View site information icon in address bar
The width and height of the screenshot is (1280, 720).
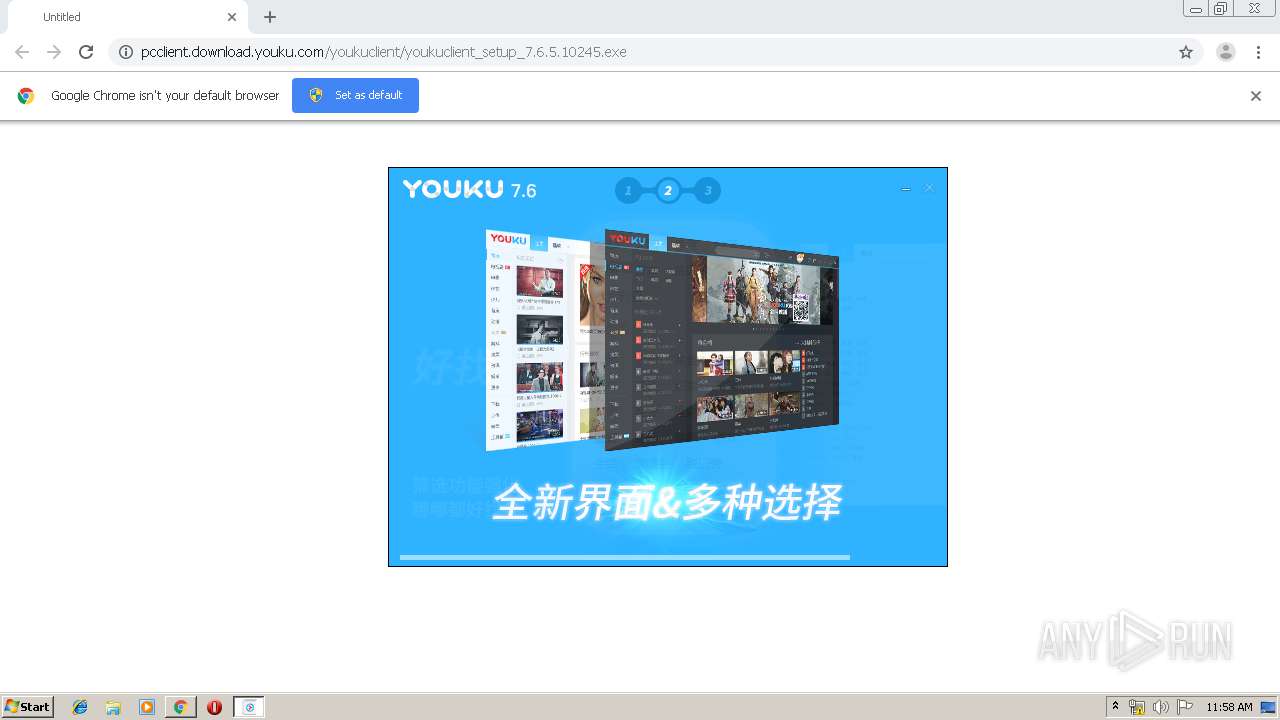[126, 52]
